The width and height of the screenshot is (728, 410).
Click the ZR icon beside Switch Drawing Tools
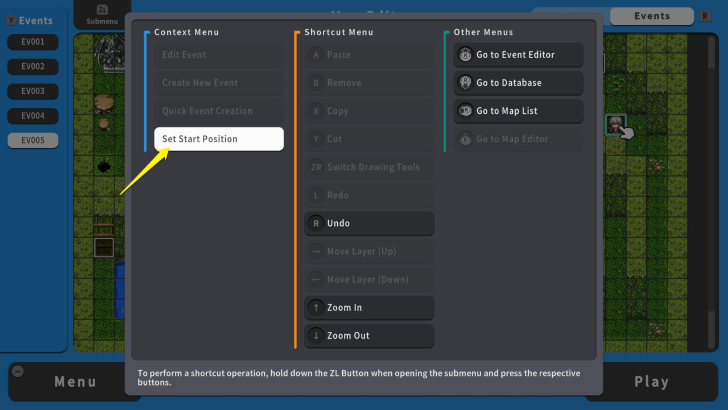(x=316, y=167)
